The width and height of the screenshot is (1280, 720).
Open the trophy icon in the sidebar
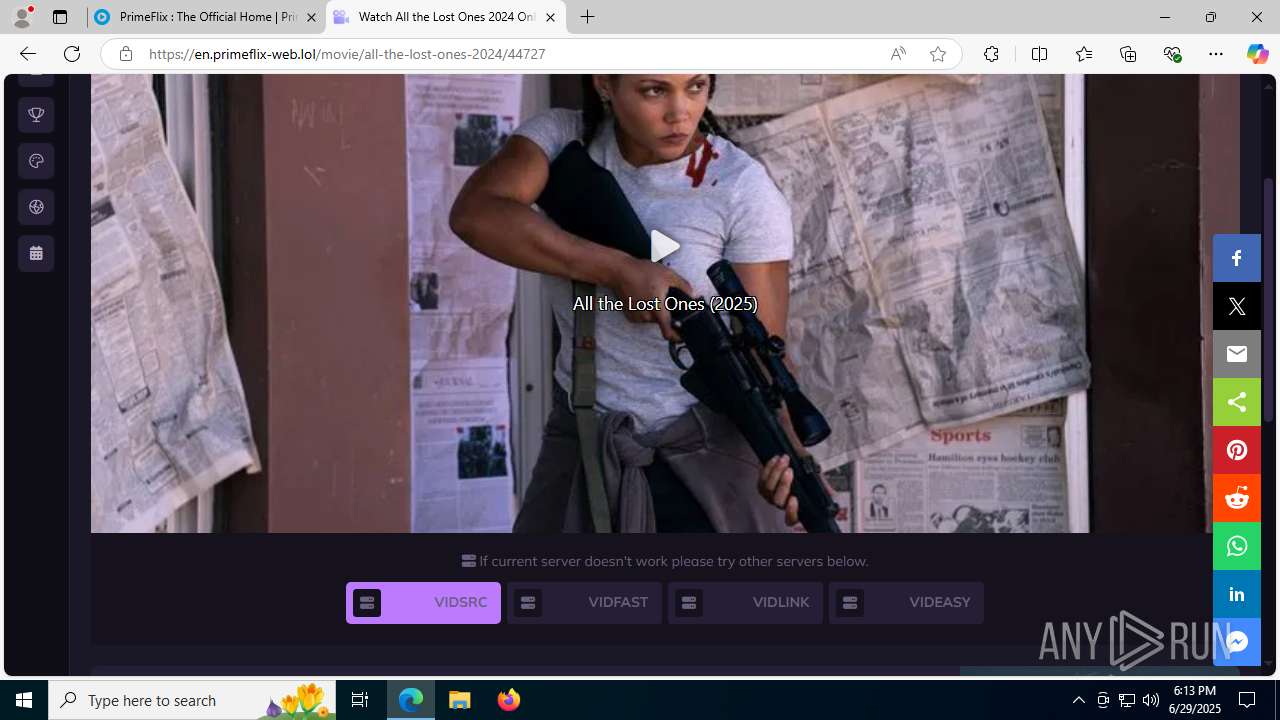[x=36, y=115]
